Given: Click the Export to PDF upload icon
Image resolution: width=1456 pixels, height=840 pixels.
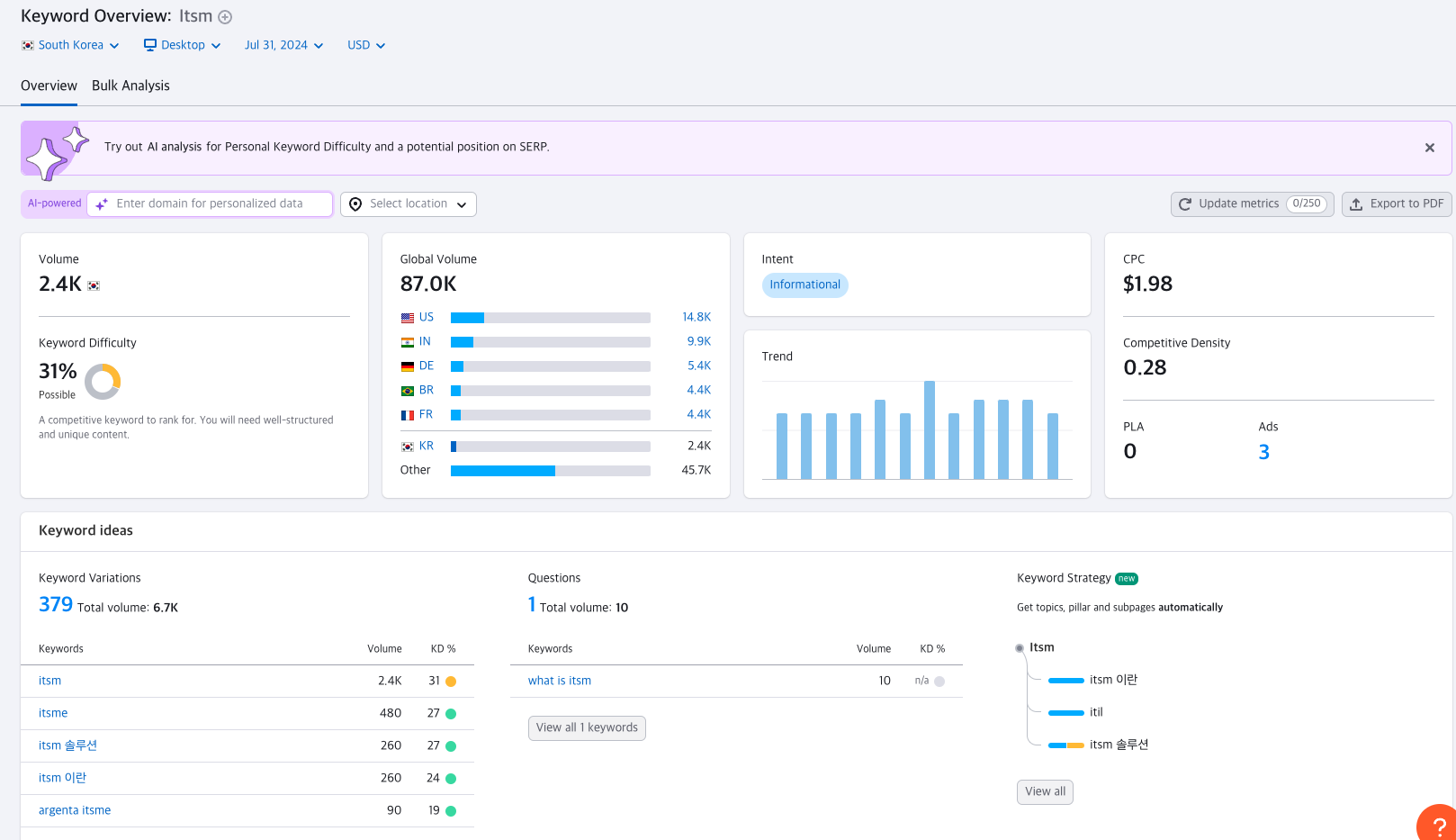Looking at the screenshot, I should tap(1356, 203).
